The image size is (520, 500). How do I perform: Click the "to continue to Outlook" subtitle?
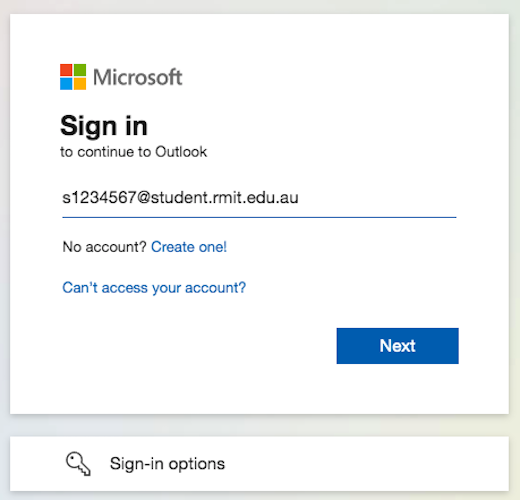coord(133,152)
